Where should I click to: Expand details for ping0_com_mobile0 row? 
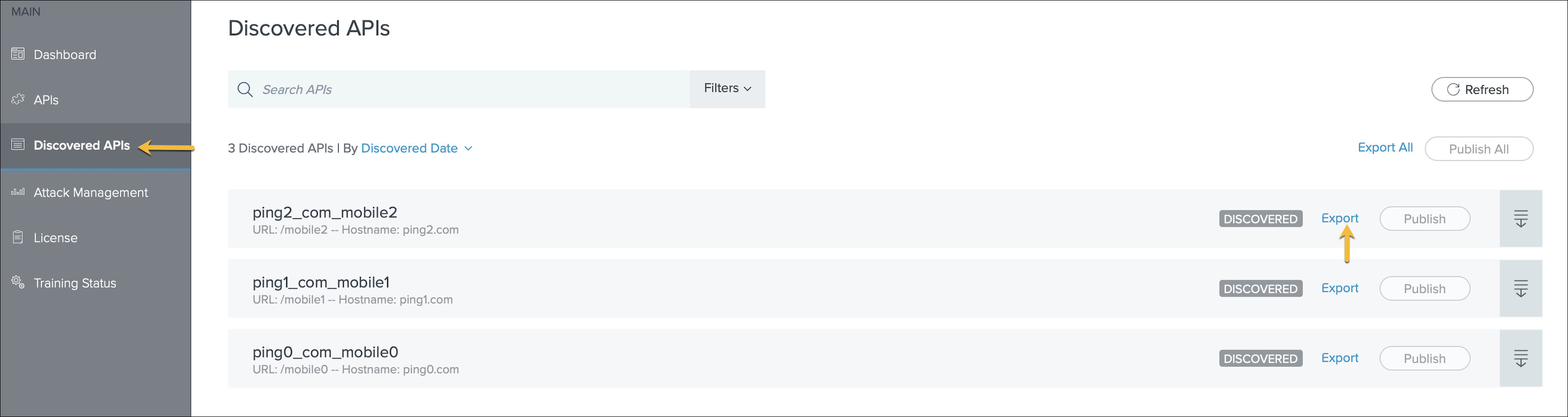tap(1520, 358)
